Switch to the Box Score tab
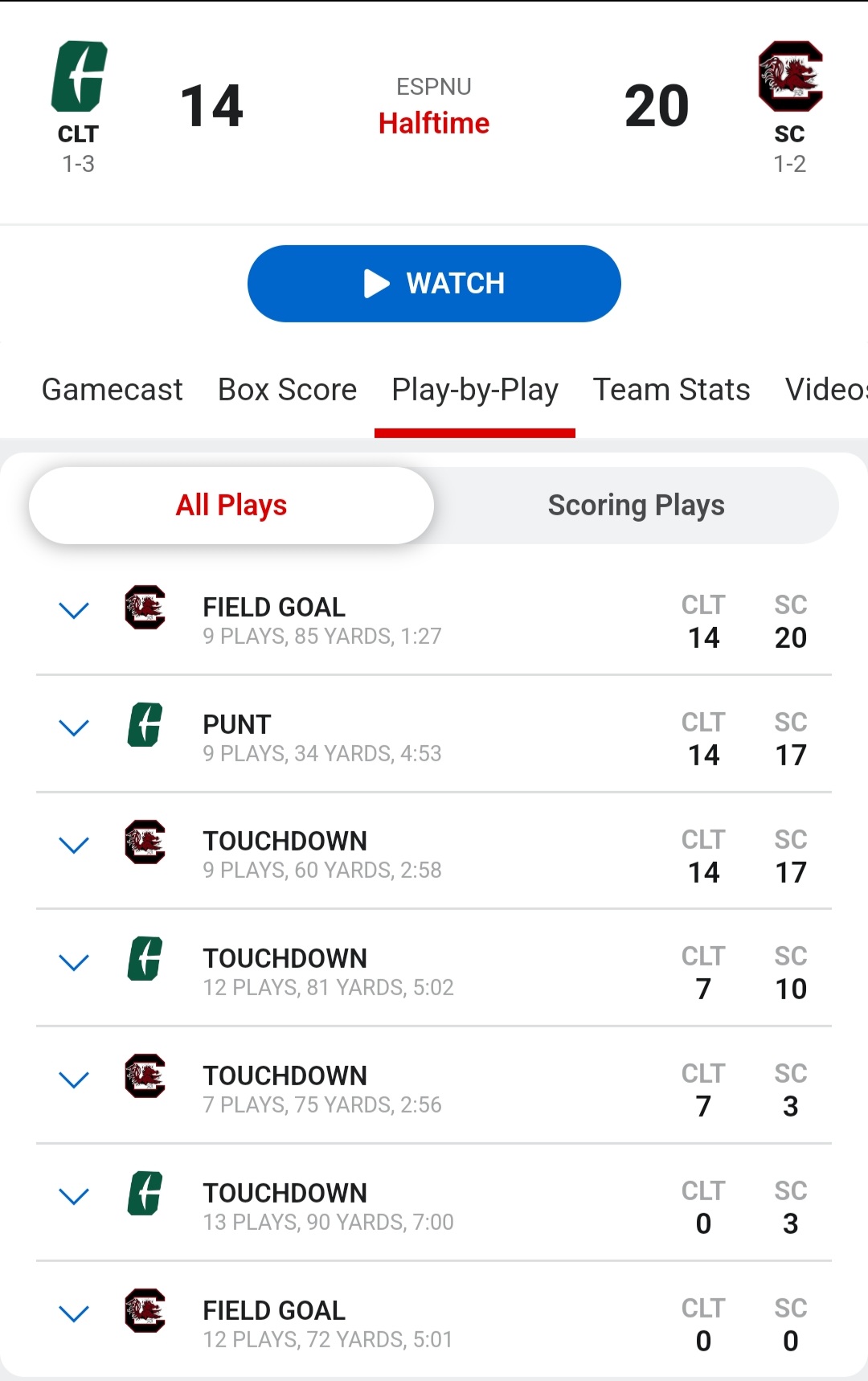868x1381 pixels. [288, 390]
